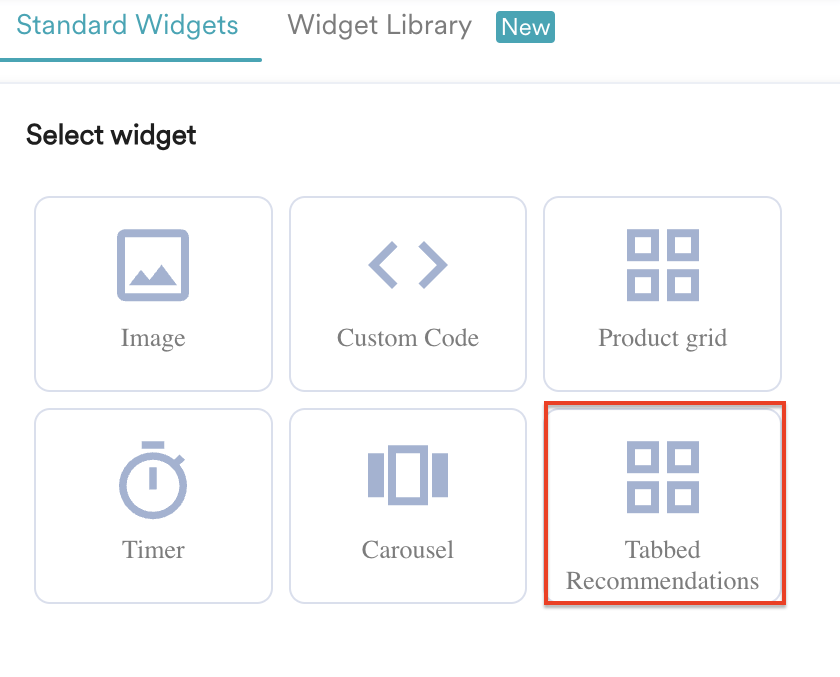Viewport: 840px width, 677px height.
Task: Choose the Image widget card
Action: tap(153, 293)
